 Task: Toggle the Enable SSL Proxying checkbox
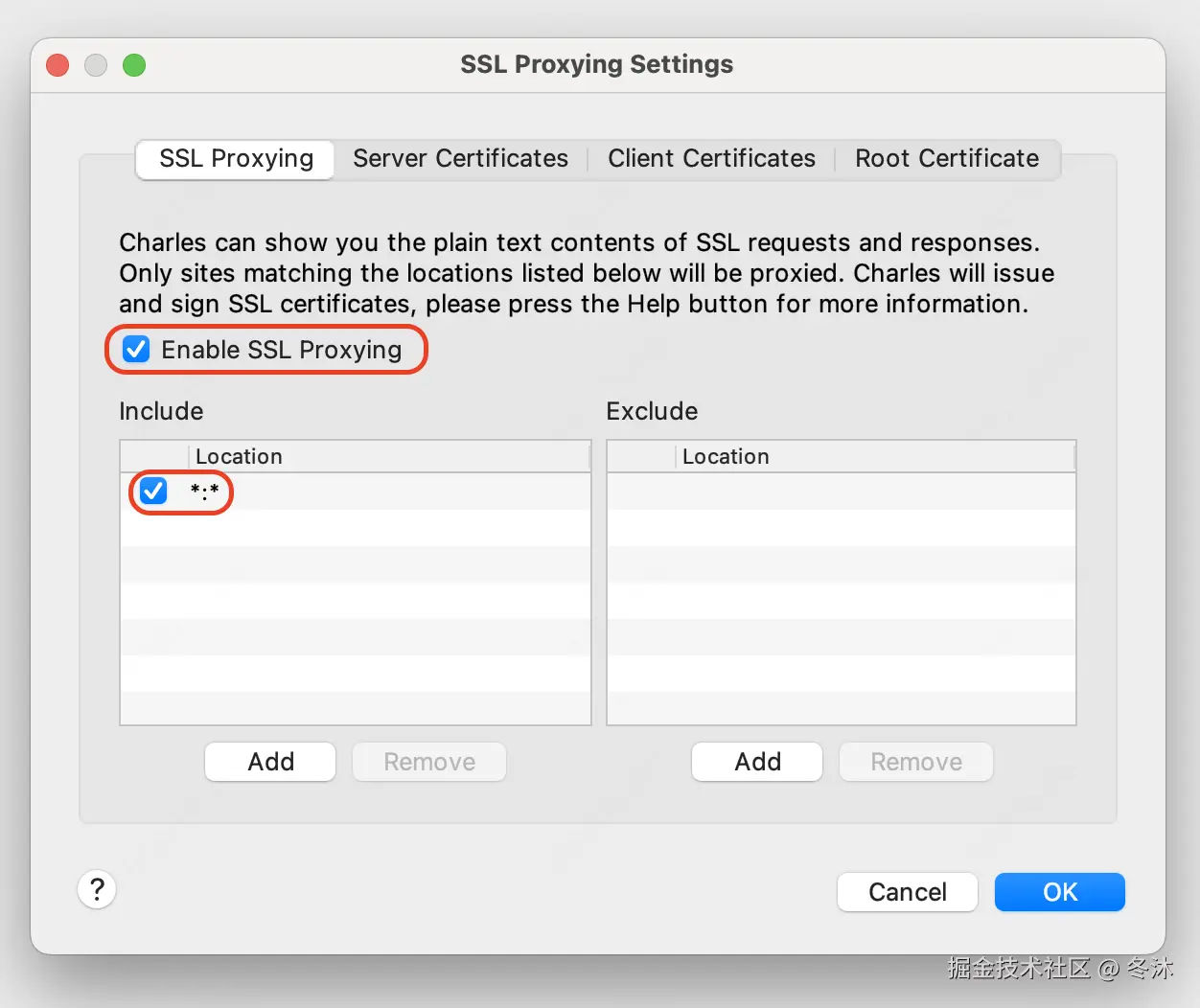coord(136,349)
